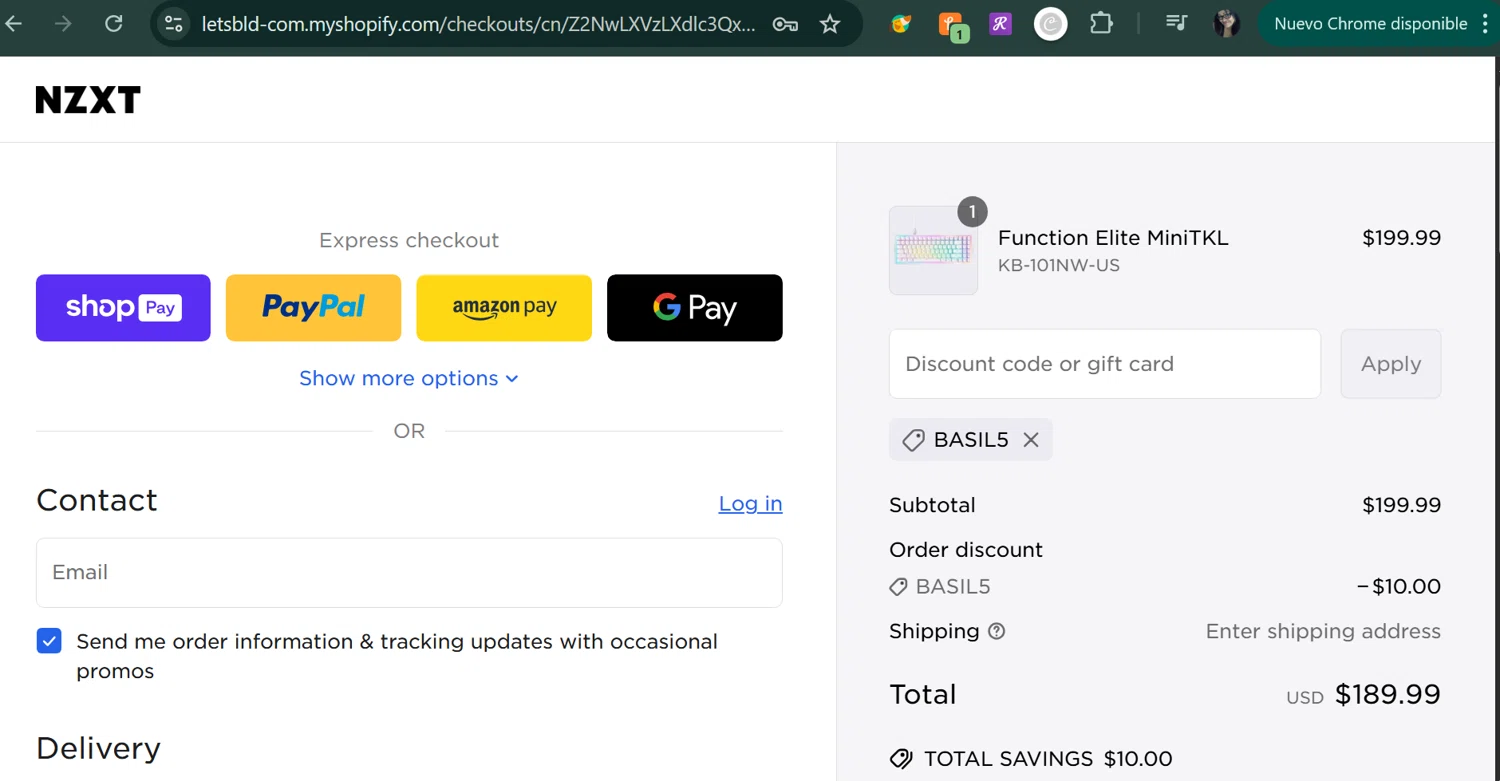Click the Log in link
The width and height of the screenshot is (1500, 781).
[750, 503]
